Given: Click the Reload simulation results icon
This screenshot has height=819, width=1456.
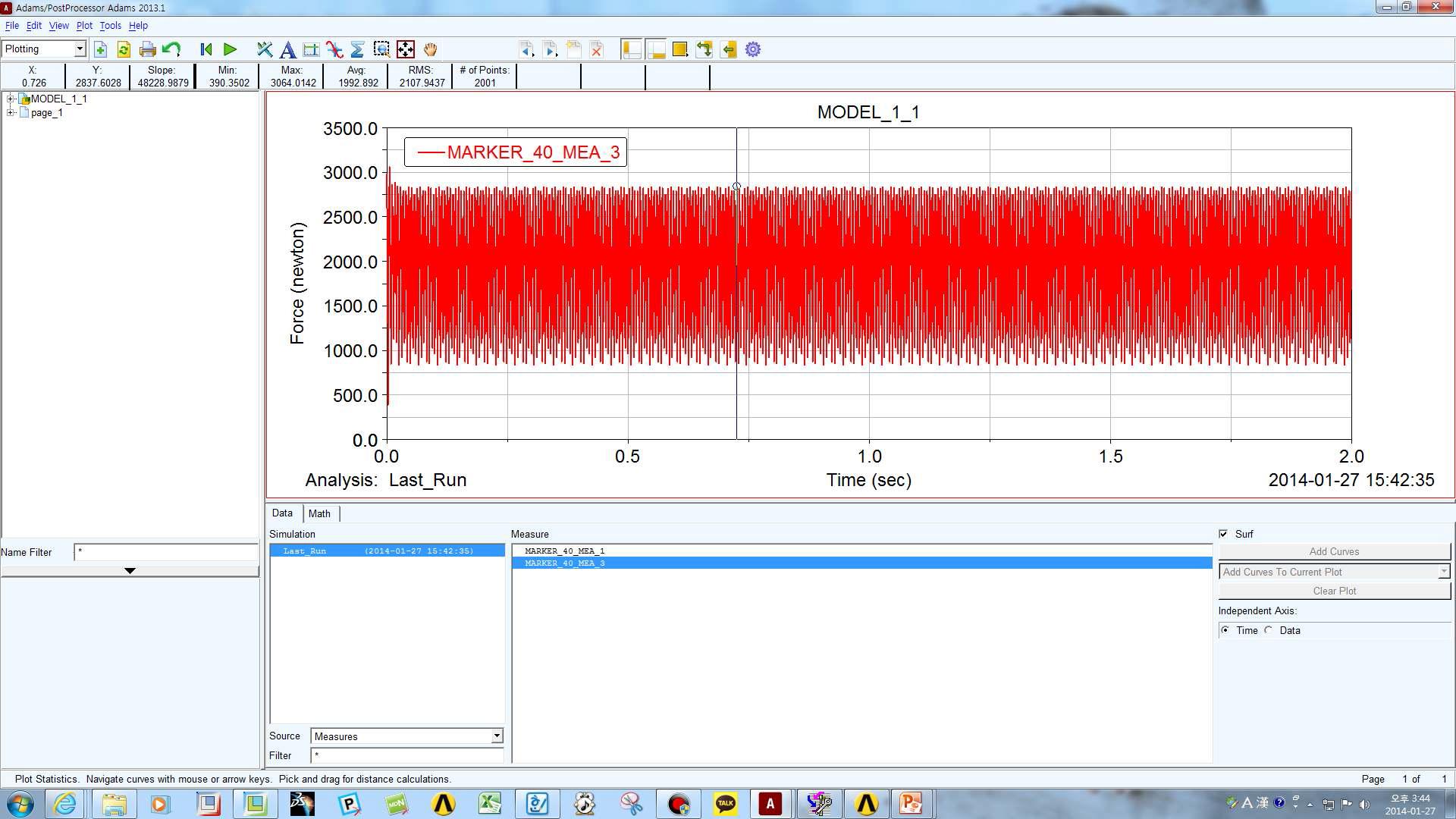Looking at the screenshot, I should [124, 50].
